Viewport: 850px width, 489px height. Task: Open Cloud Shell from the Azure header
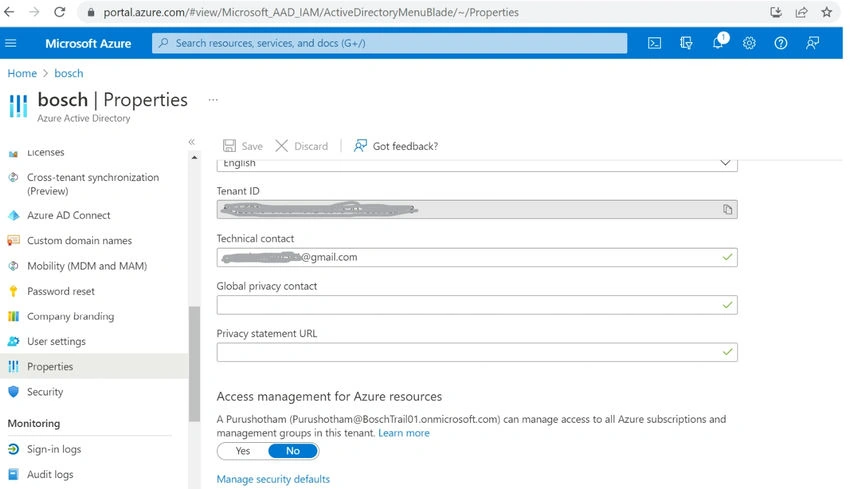(654, 43)
